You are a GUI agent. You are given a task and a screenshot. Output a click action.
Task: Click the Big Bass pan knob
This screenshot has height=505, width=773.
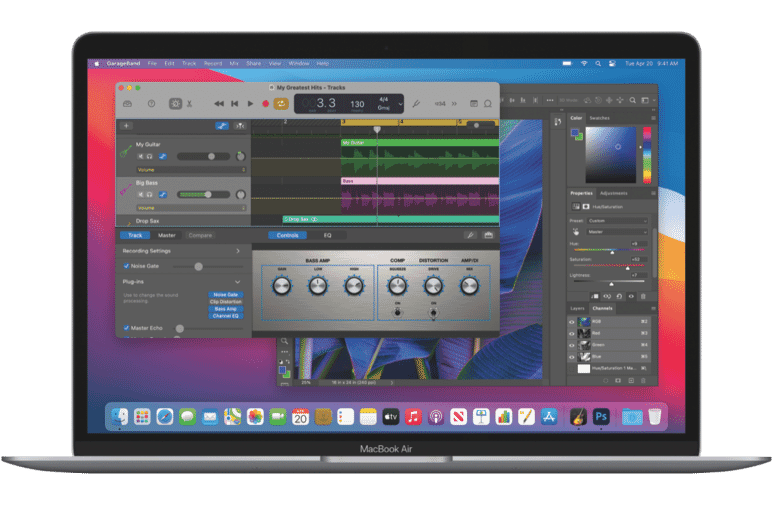pos(241,195)
